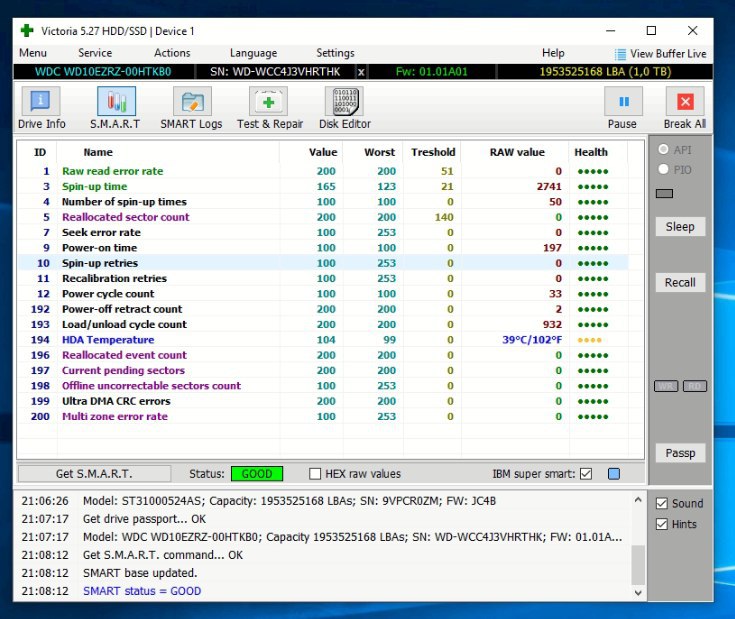Click the Value column header
735x619 pixels.
(x=323, y=152)
